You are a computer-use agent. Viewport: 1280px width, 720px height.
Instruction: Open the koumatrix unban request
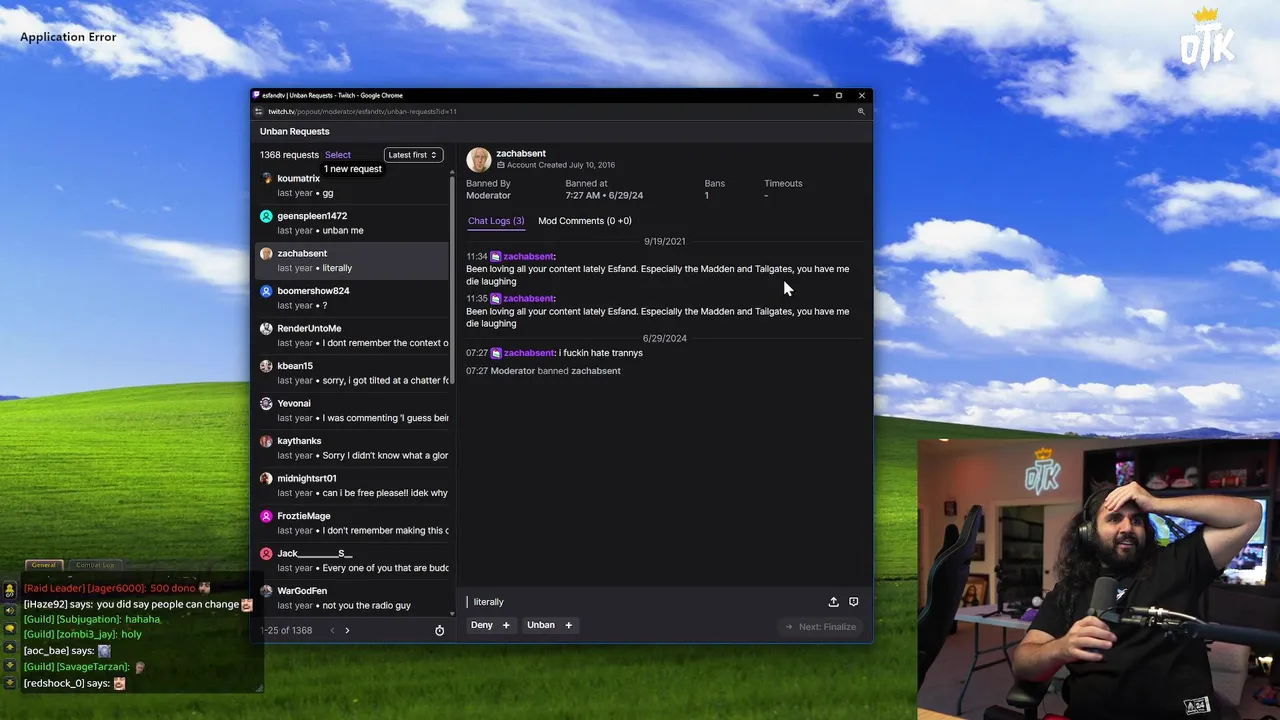[x=352, y=185]
